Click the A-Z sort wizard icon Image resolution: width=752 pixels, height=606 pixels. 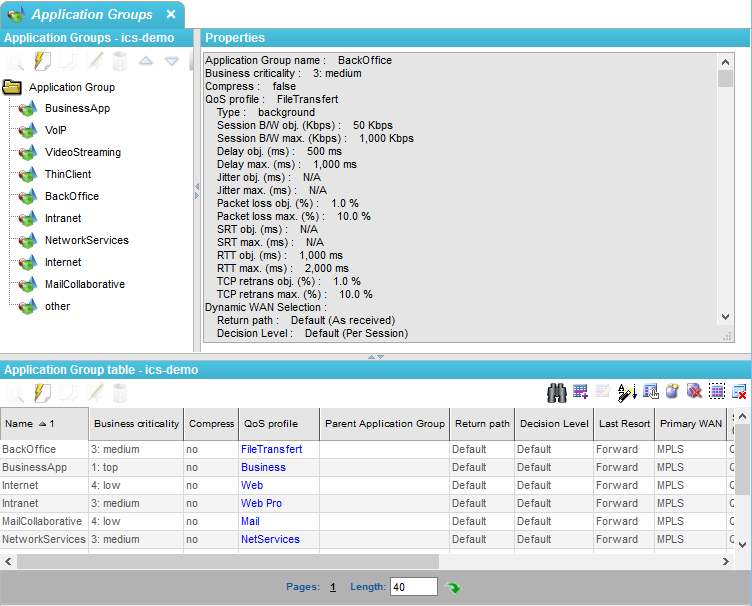627,392
